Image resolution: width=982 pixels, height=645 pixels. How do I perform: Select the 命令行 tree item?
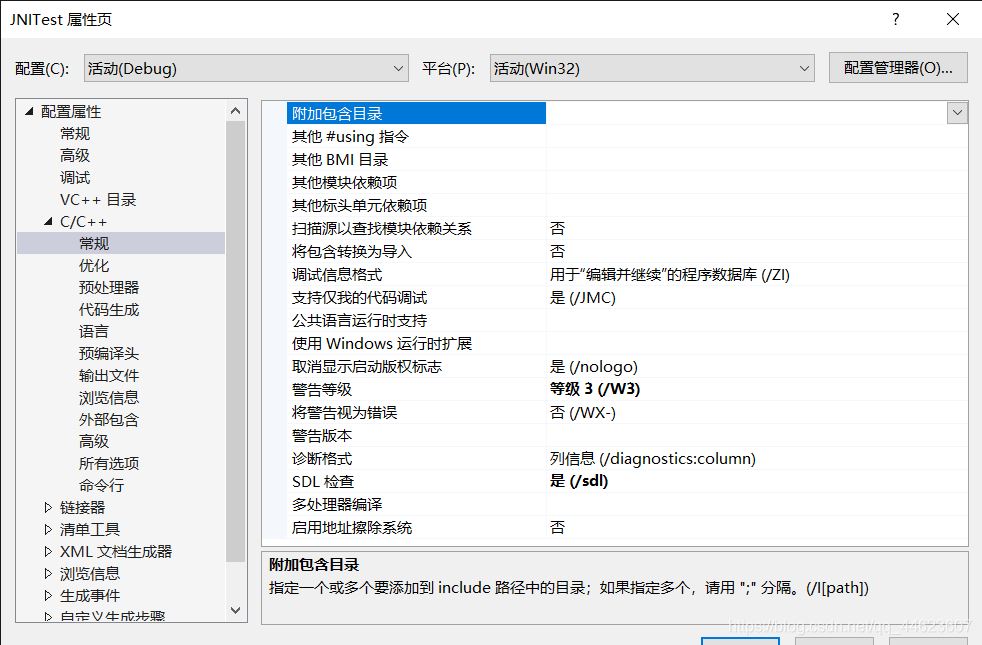coord(101,485)
